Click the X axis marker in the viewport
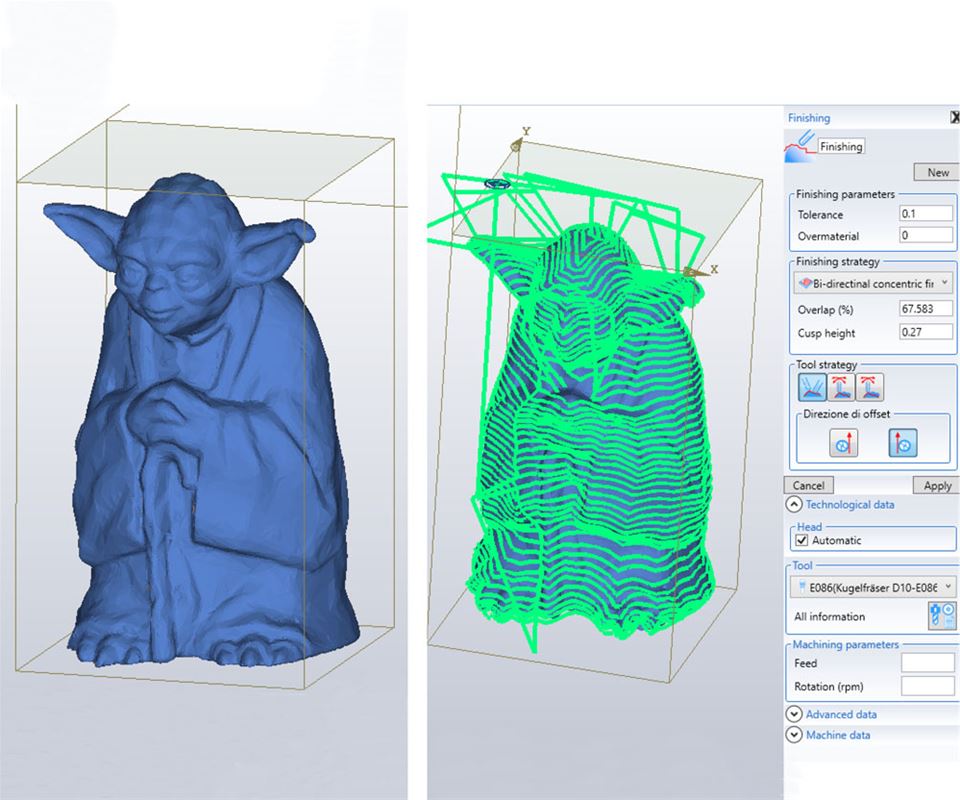The width and height of the screenshot is (960, 800). 714,269
